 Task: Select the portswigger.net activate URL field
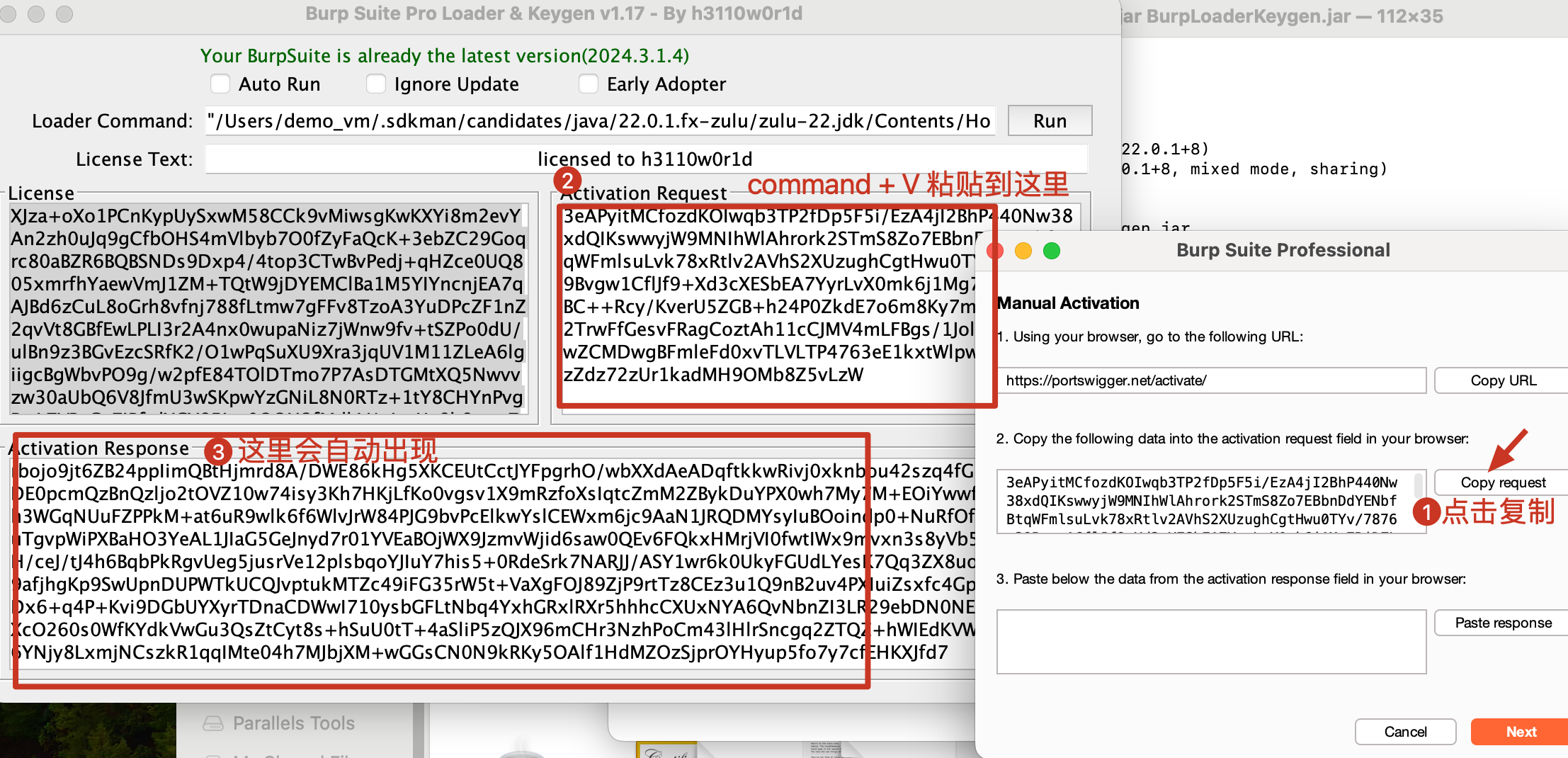1211,380
